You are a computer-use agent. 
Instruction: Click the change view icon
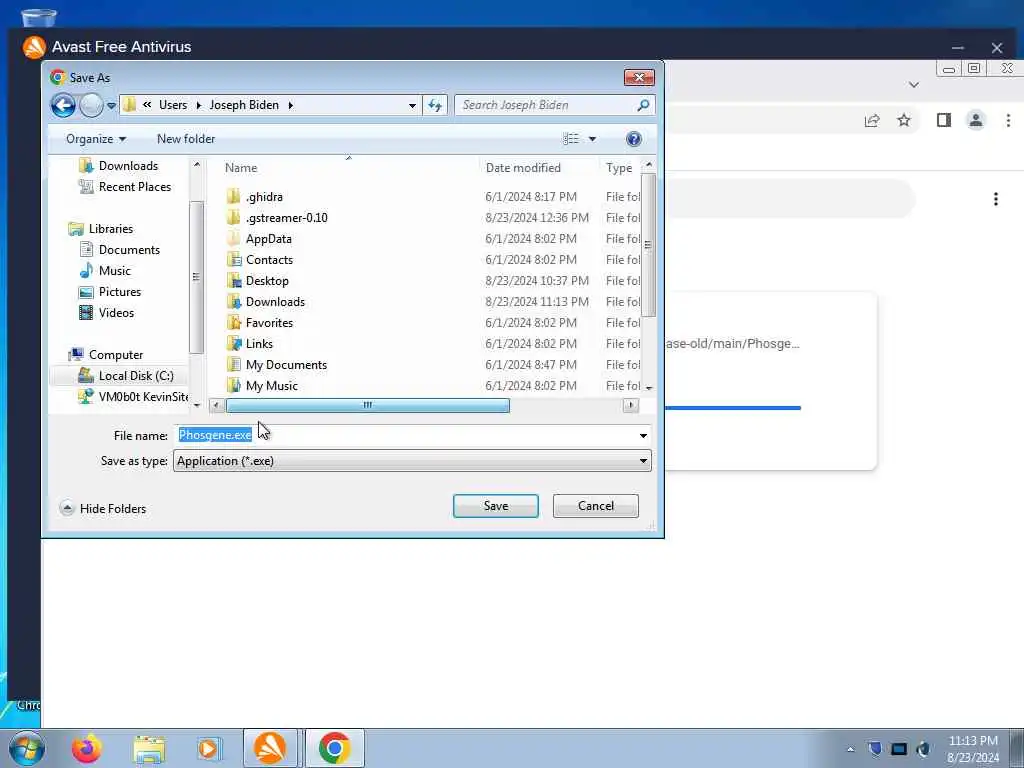point(571,139)
